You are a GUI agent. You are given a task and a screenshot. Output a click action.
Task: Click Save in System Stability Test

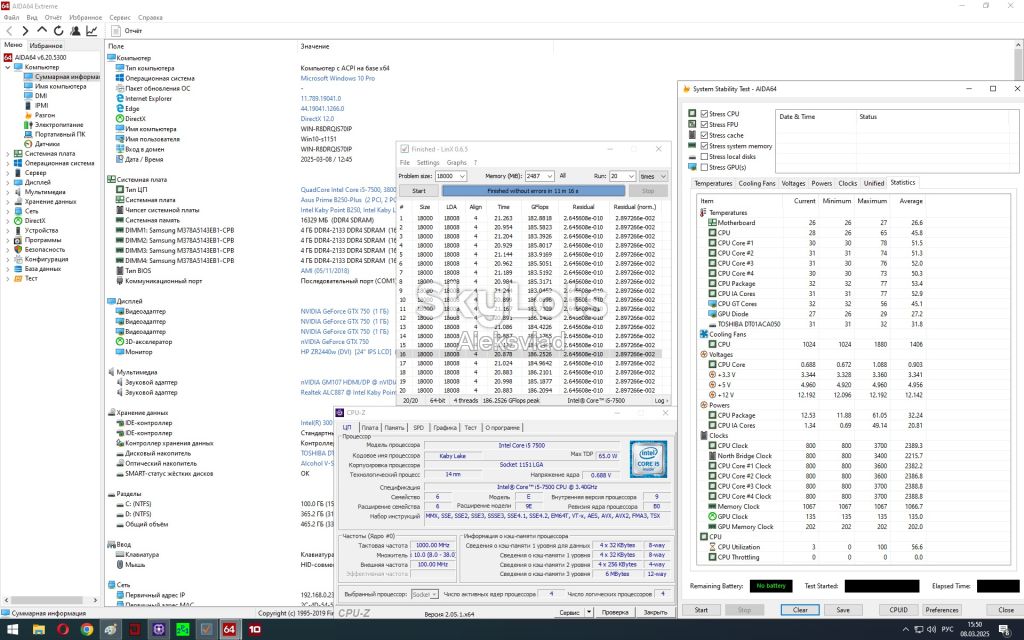pos(843,610)
